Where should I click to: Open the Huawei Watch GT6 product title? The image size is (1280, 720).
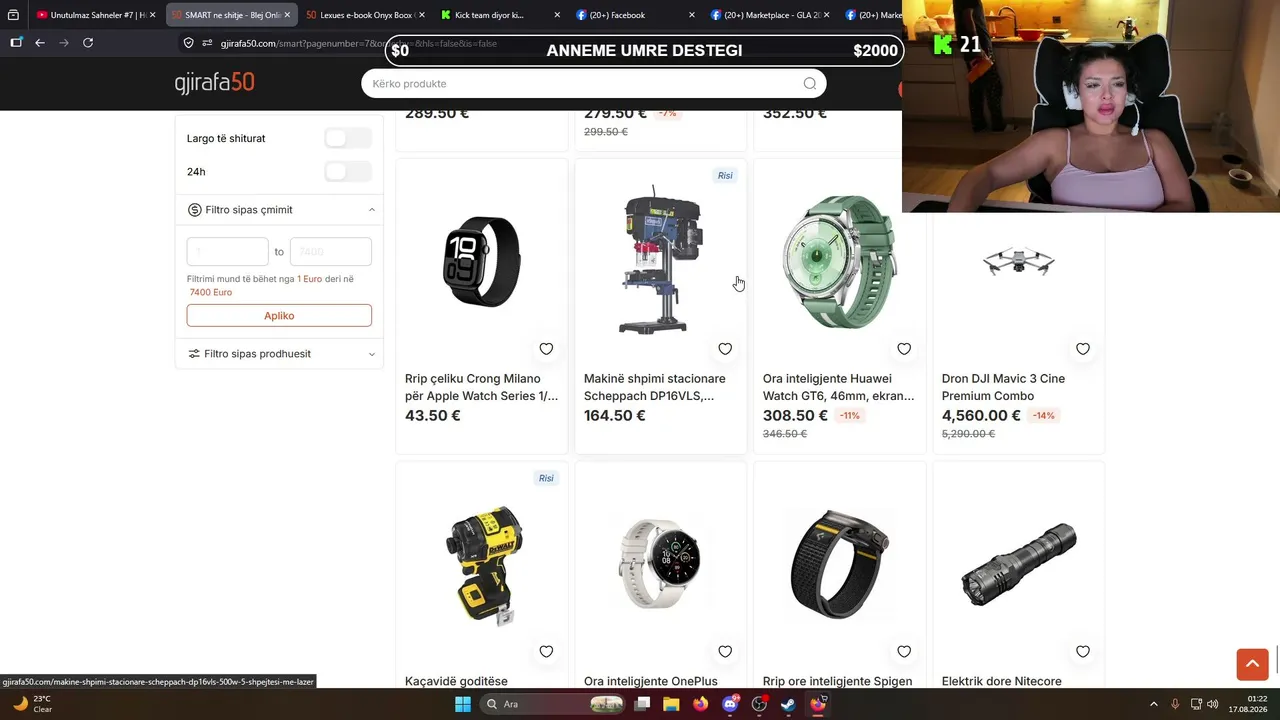point(838,387)
